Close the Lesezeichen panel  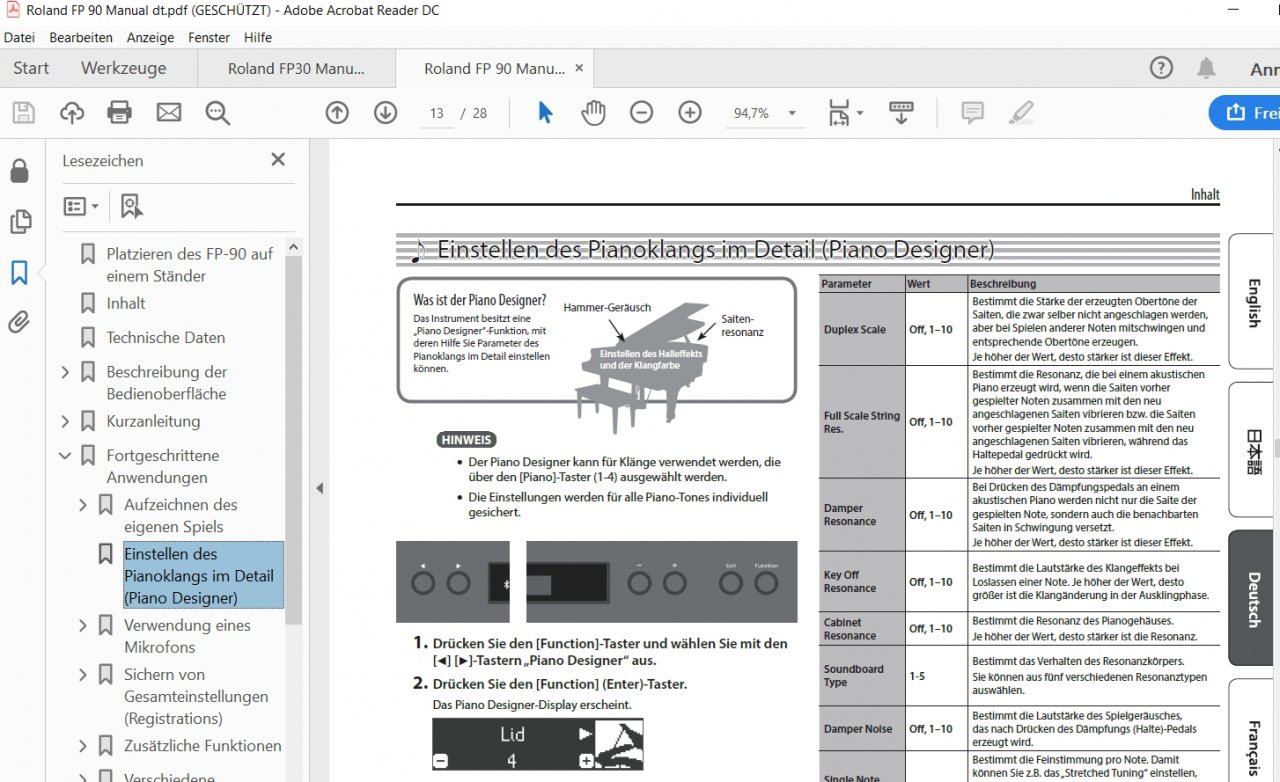(278, 159)
